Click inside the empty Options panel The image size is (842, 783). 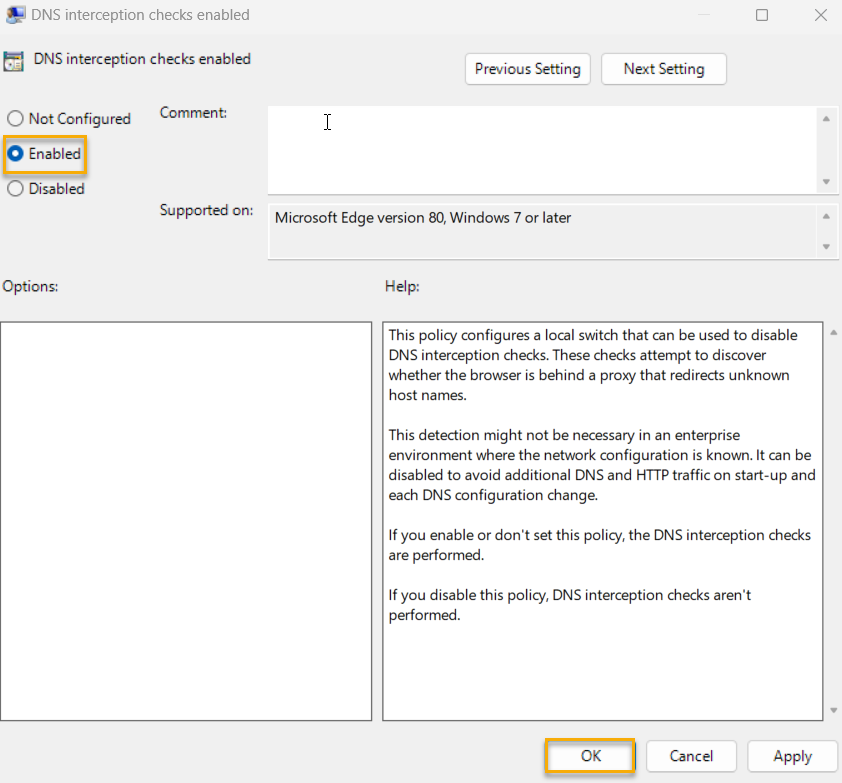click(x=186, y=520)
